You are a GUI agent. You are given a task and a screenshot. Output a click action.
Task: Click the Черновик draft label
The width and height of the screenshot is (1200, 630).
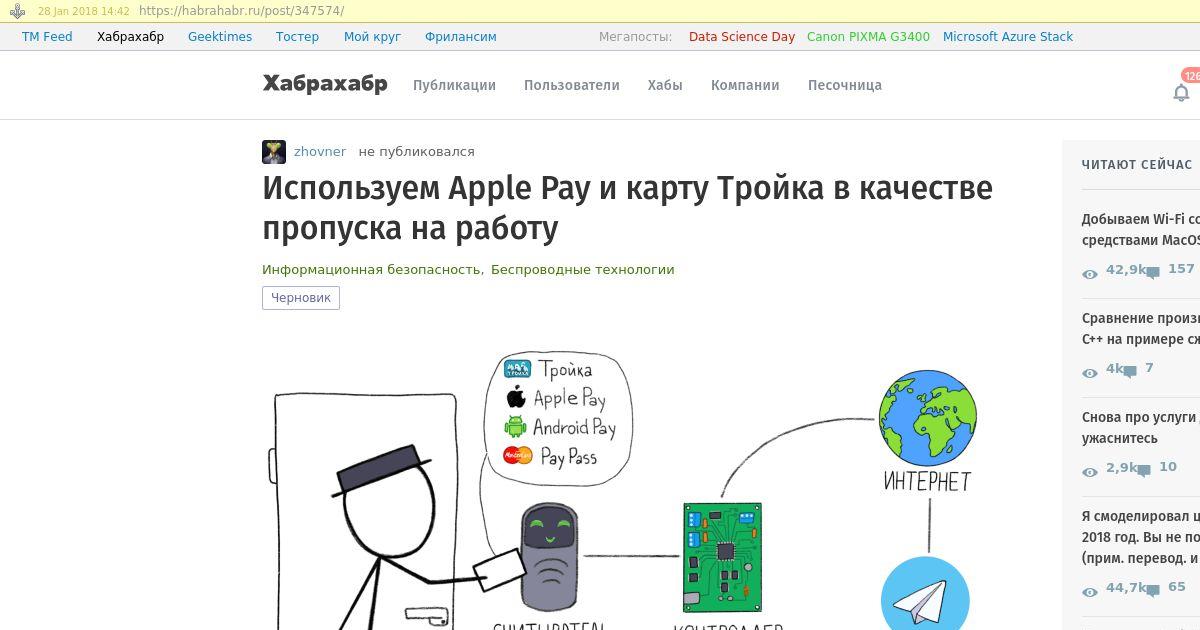[x=301, y=298]
